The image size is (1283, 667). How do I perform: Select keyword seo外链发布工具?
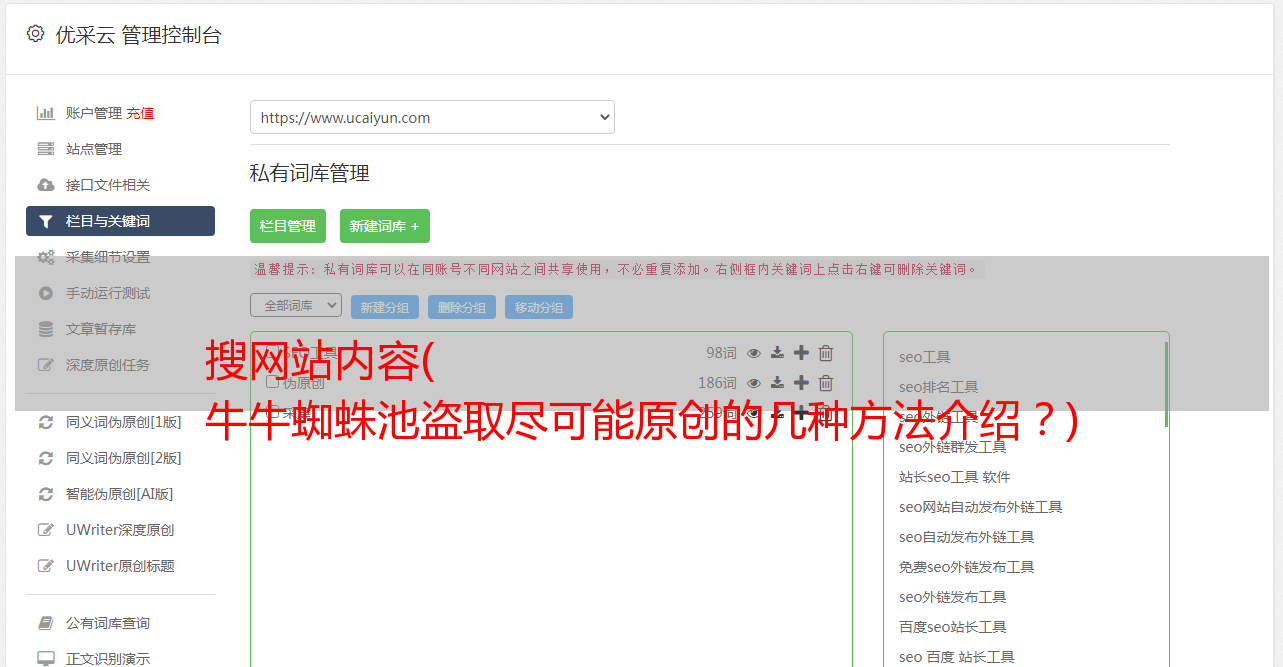click(x=953, y=597)
